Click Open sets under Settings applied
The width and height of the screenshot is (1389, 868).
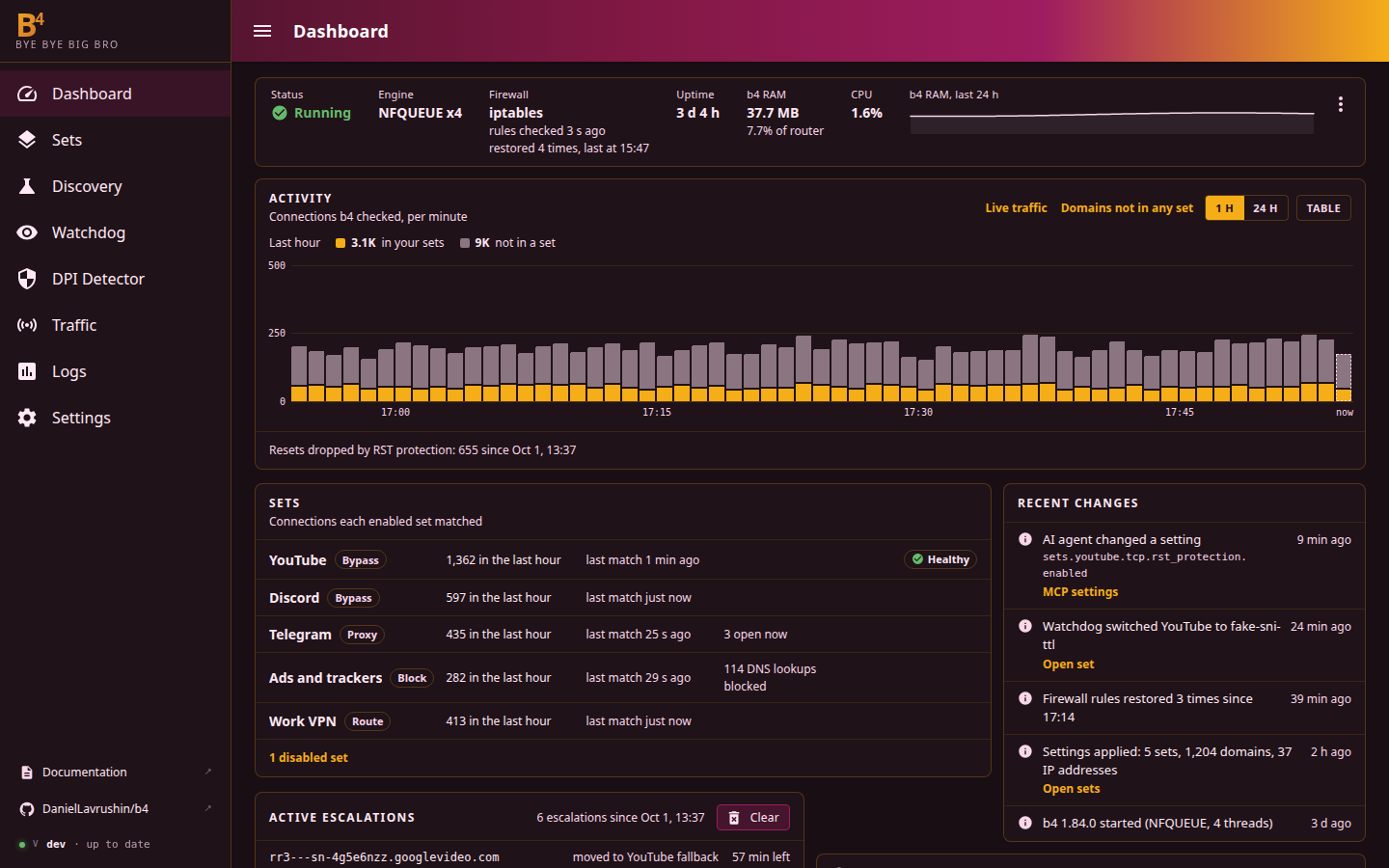pyautogui.click(x=1071, y=789)
